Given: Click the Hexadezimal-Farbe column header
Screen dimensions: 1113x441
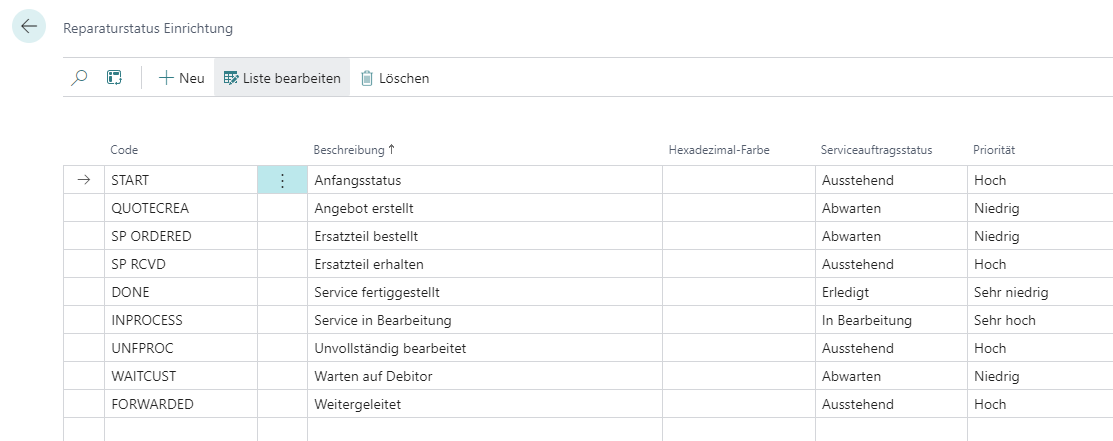Looking at the screenshot, I should (719, 150).
